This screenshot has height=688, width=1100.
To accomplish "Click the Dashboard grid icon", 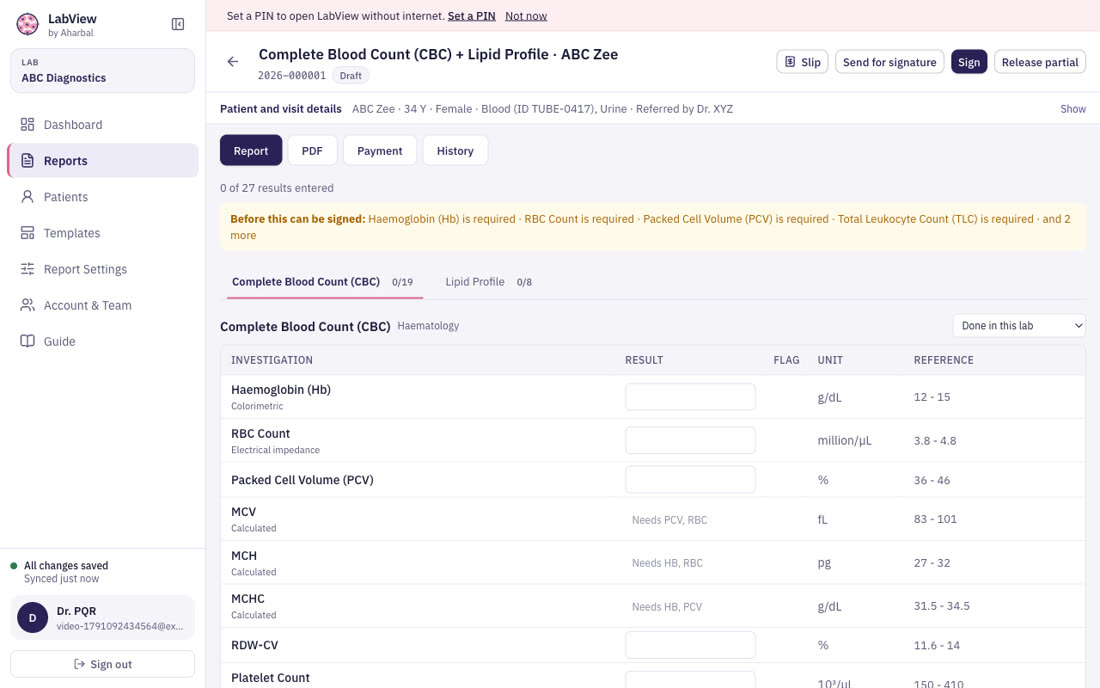I will coord(27,124).
